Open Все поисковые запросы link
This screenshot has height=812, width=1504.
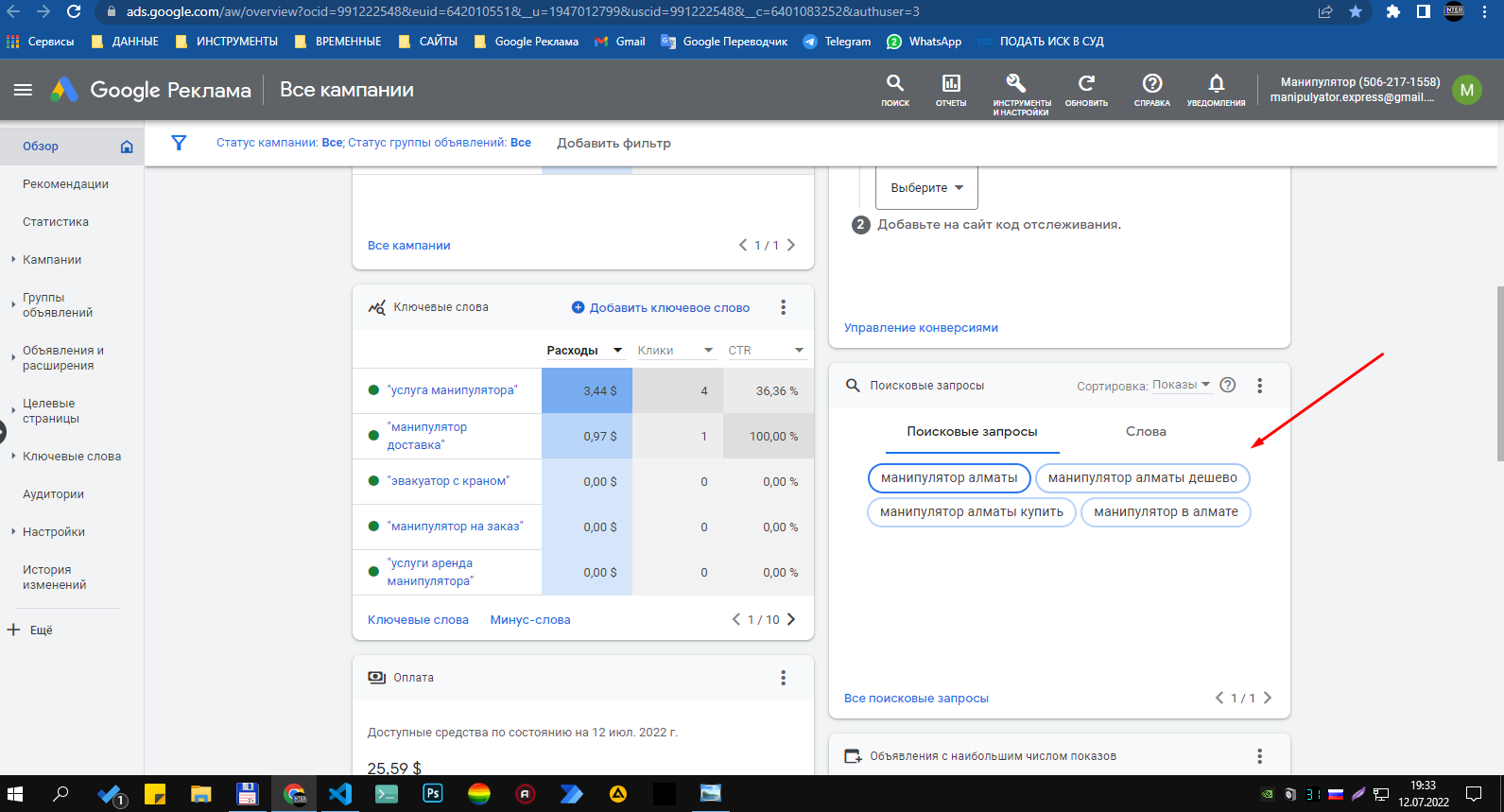click(x=916, y=699)
